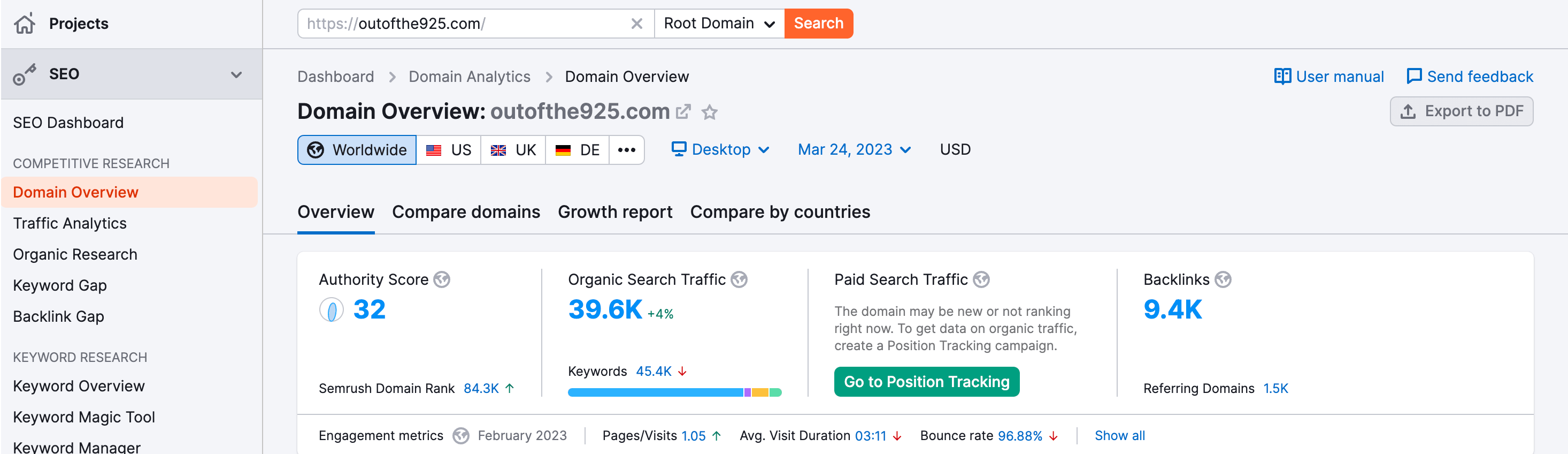Open the Growth report tab

click(615, 212)
